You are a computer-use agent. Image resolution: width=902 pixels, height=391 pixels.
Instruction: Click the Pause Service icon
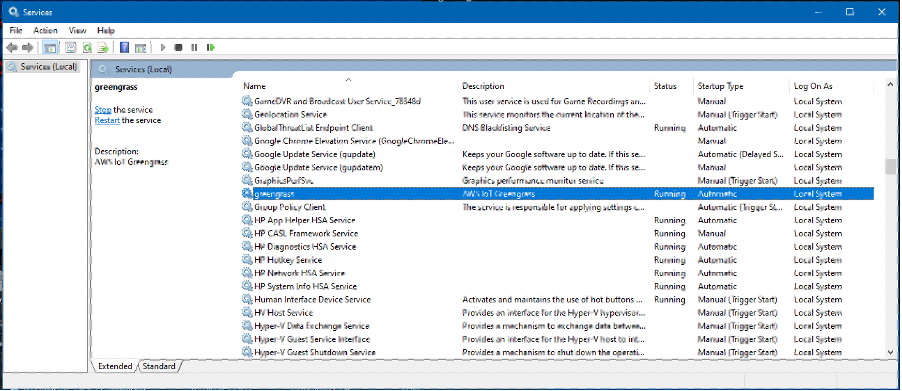click(194, 47)
